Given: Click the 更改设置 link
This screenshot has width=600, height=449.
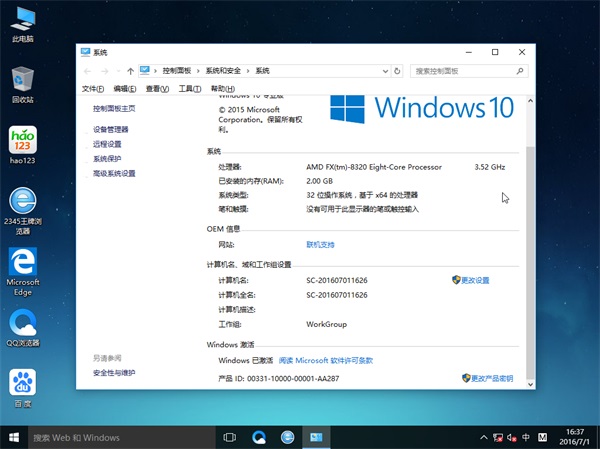Looking at the screenshot, I should tap(475, 281).
